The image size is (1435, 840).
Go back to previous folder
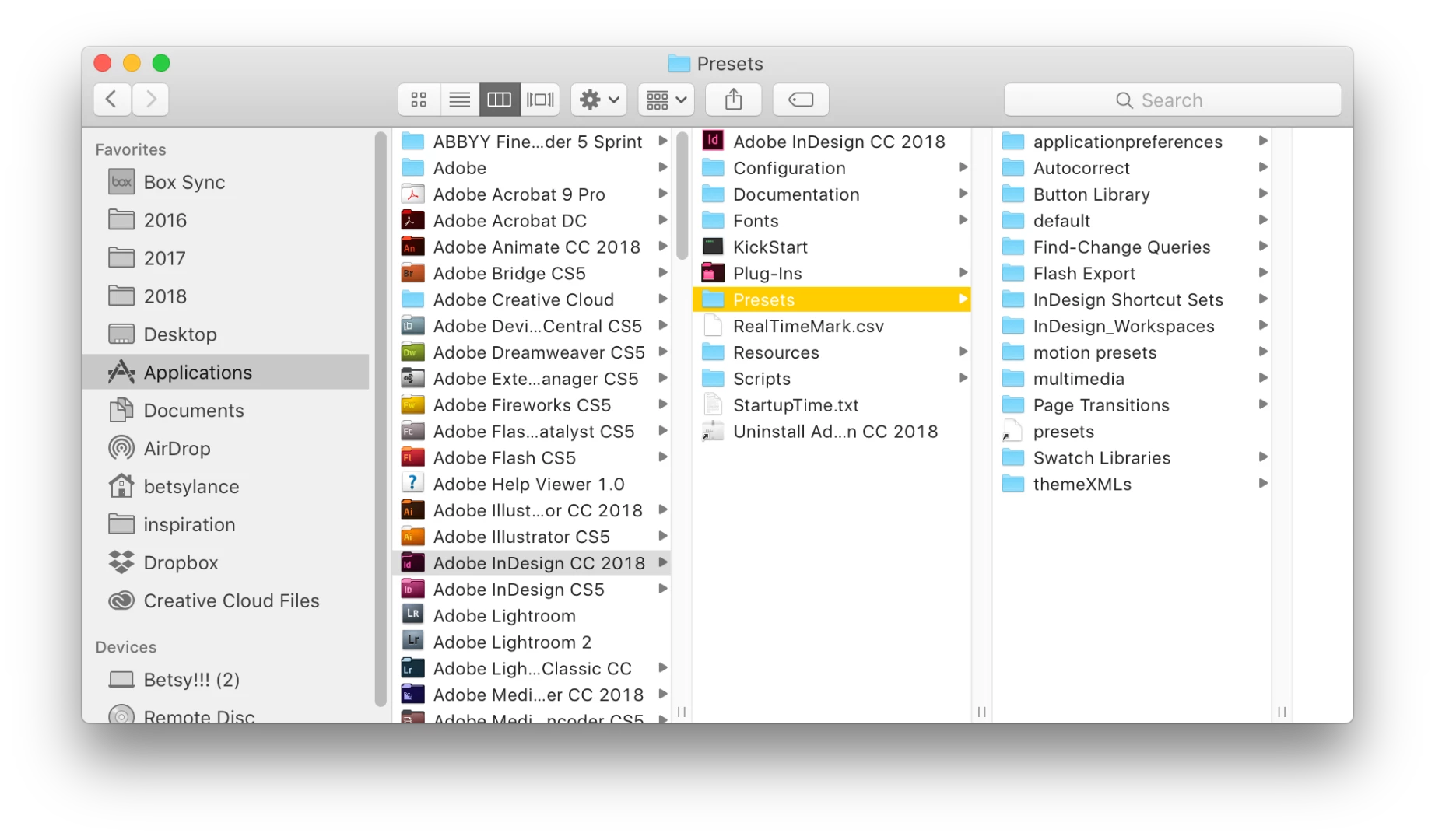[111, 100]
